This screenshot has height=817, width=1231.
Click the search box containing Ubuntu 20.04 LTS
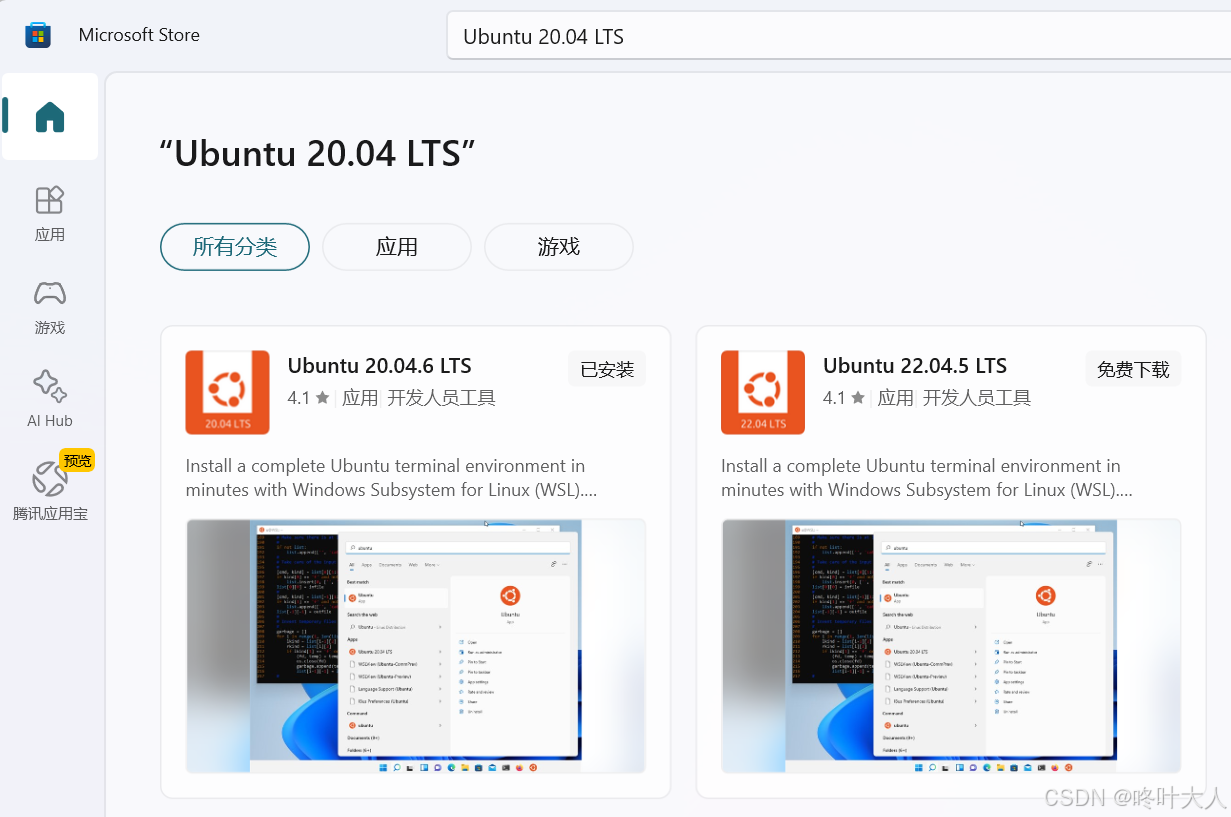point(838,36)
